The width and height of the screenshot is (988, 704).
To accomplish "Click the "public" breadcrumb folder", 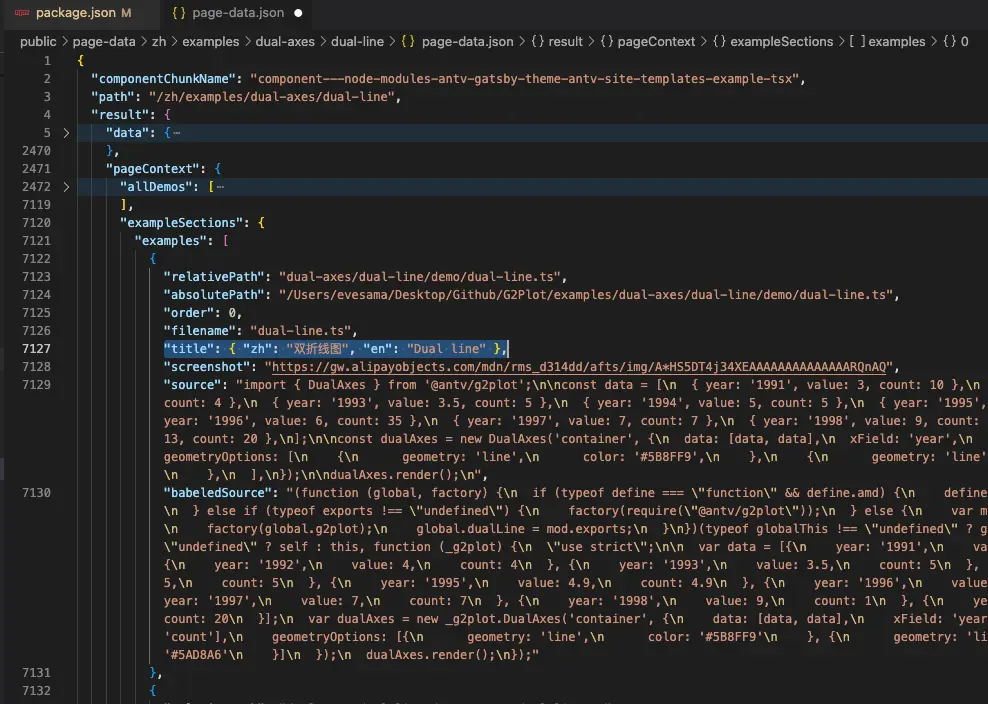I will [x=38, y=42].
